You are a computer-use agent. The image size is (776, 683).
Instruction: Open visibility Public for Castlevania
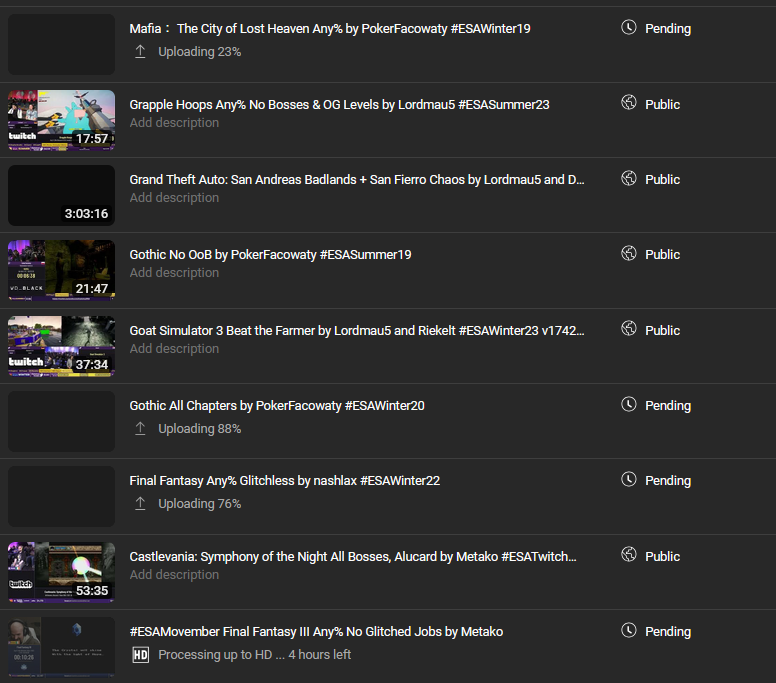[662, 557]
